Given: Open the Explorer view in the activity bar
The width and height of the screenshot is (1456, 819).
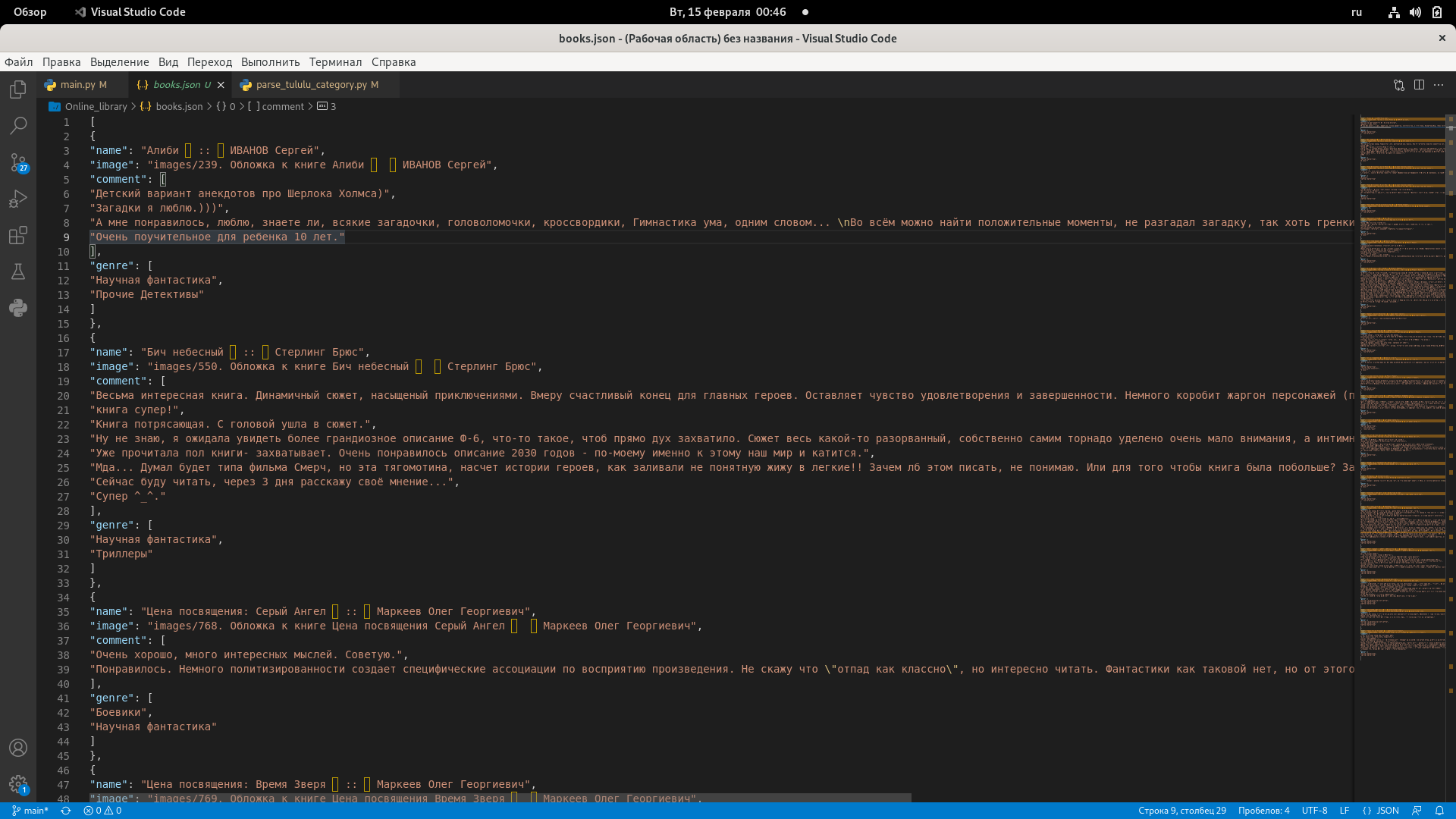Looking at the screenshot, I should click(x=17, y=89).
